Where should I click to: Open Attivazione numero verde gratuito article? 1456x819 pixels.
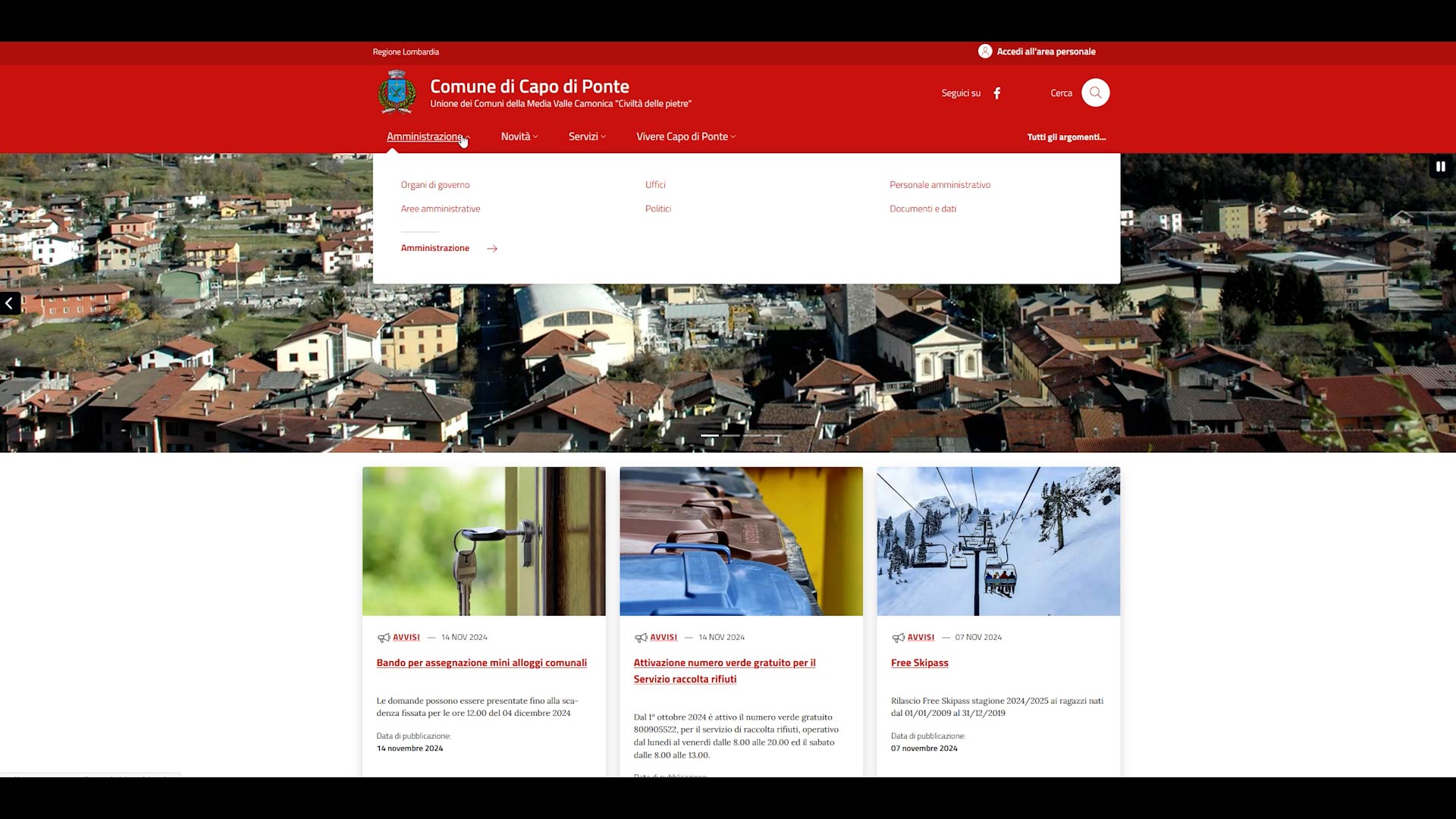tap(724, 671)
